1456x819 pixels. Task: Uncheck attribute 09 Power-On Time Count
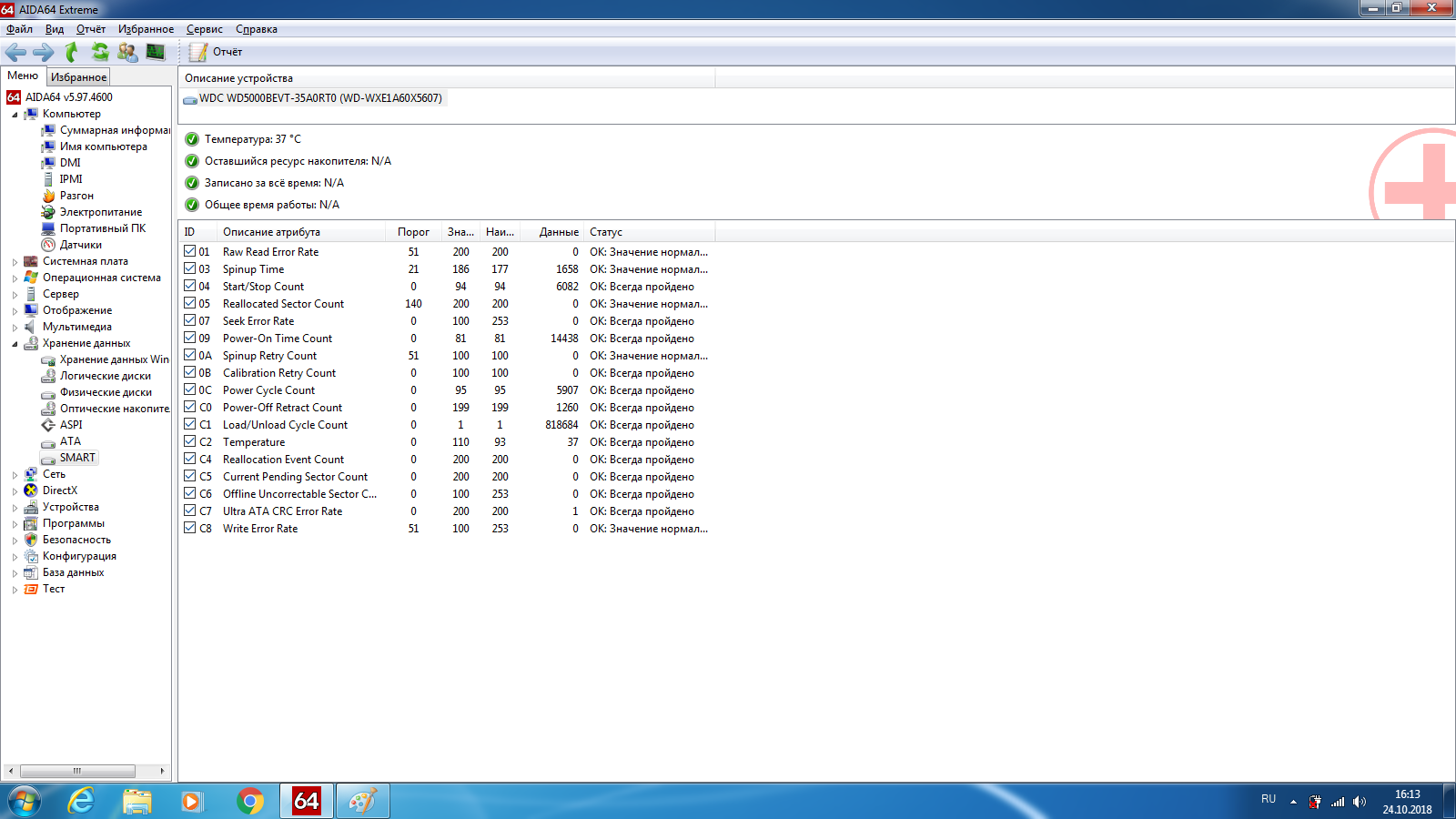[190, 338]
